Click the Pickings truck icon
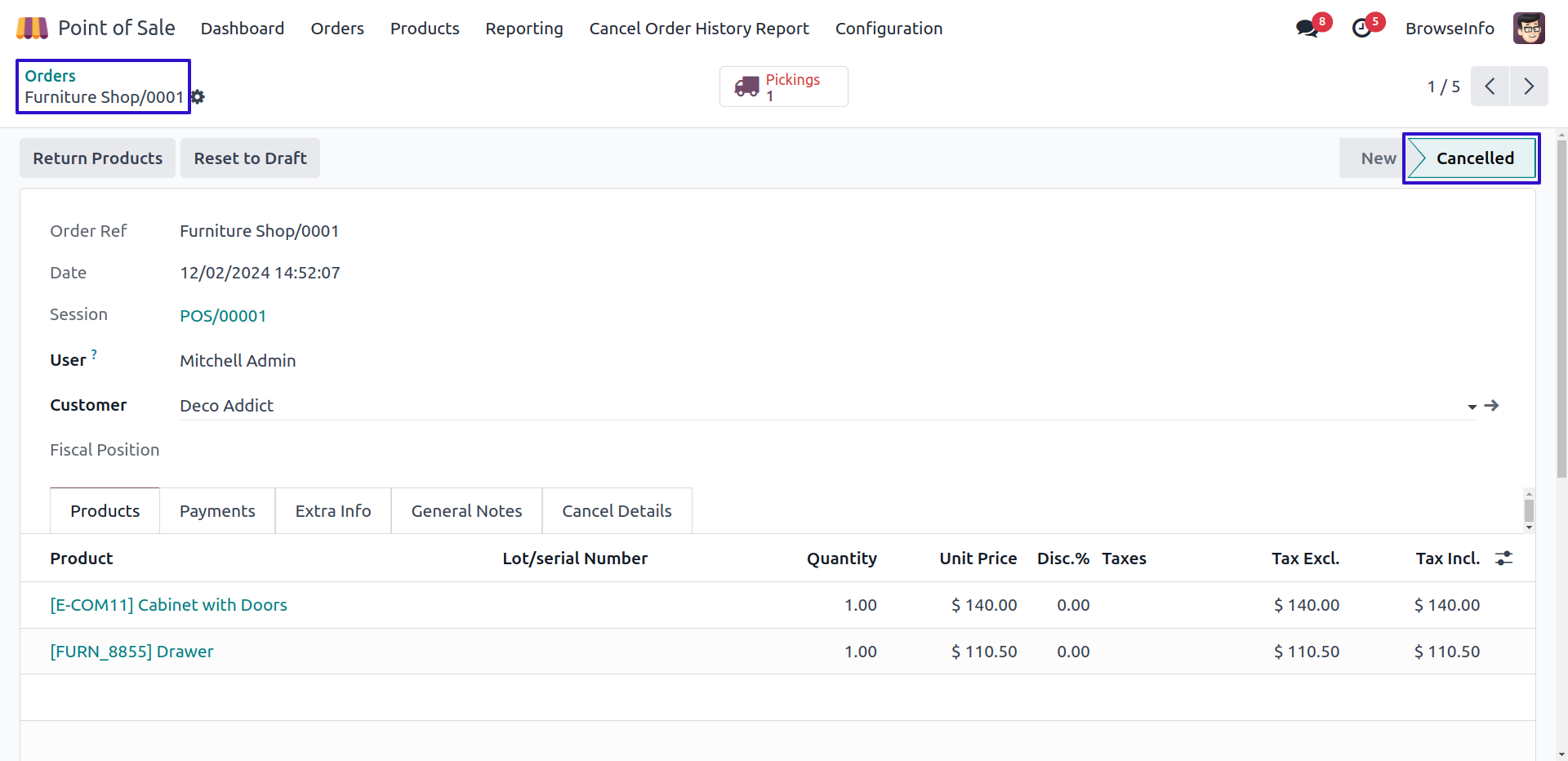 tap(746, 87)
